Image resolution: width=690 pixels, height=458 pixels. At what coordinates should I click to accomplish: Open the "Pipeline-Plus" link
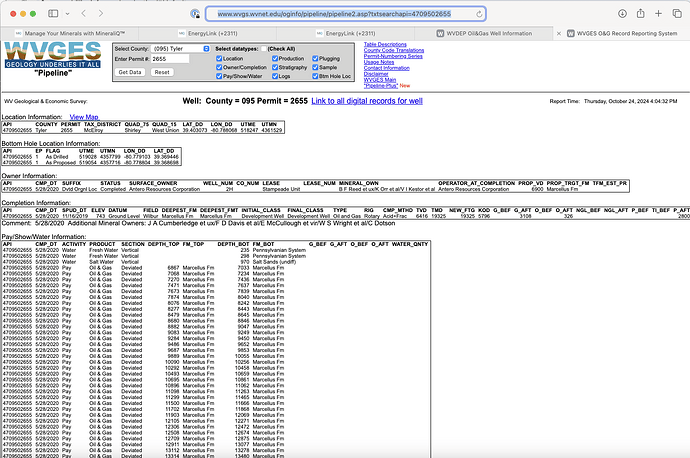click(381, 86)
